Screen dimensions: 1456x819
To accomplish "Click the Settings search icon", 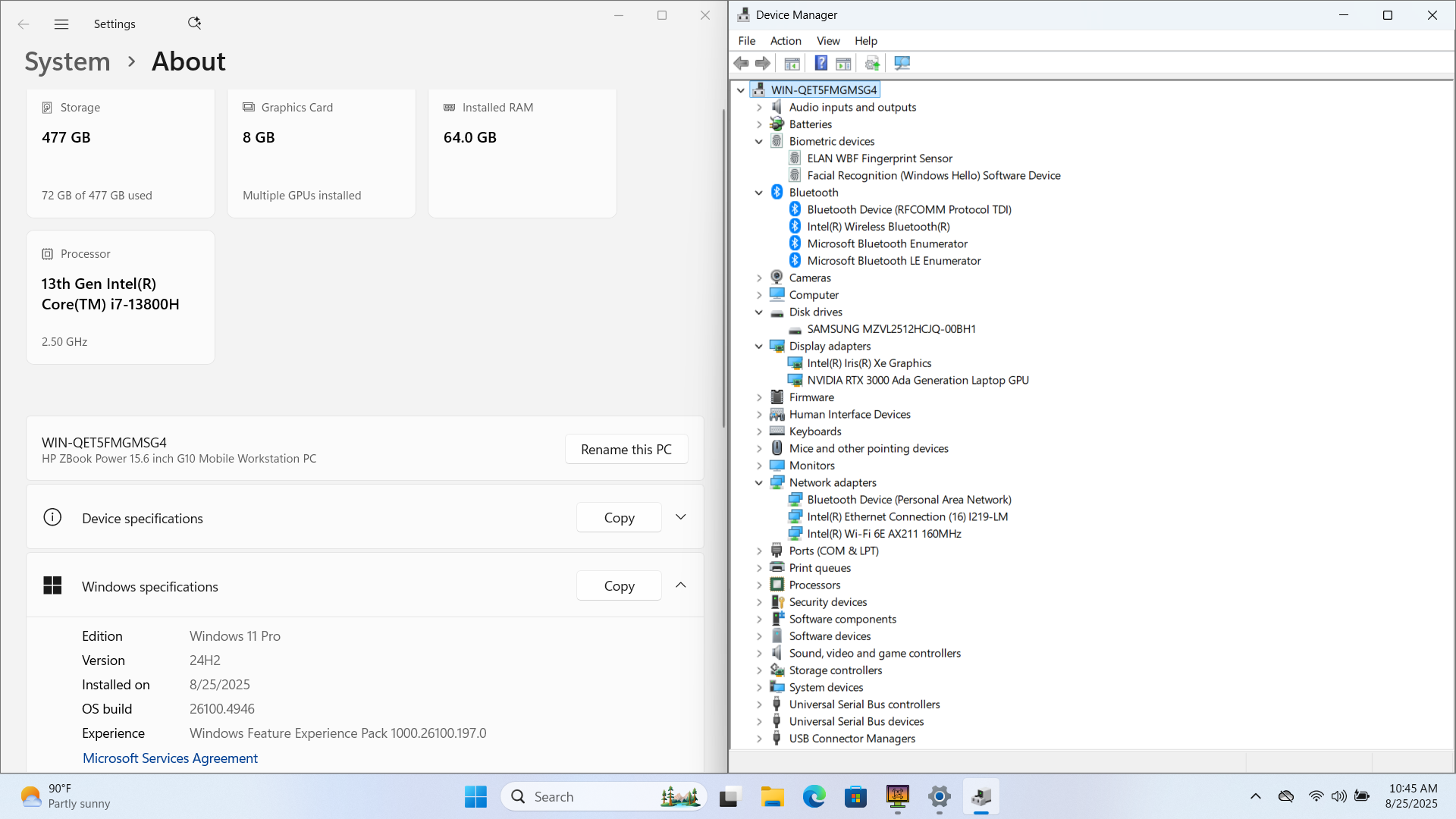I will click(x=194, y=24).
